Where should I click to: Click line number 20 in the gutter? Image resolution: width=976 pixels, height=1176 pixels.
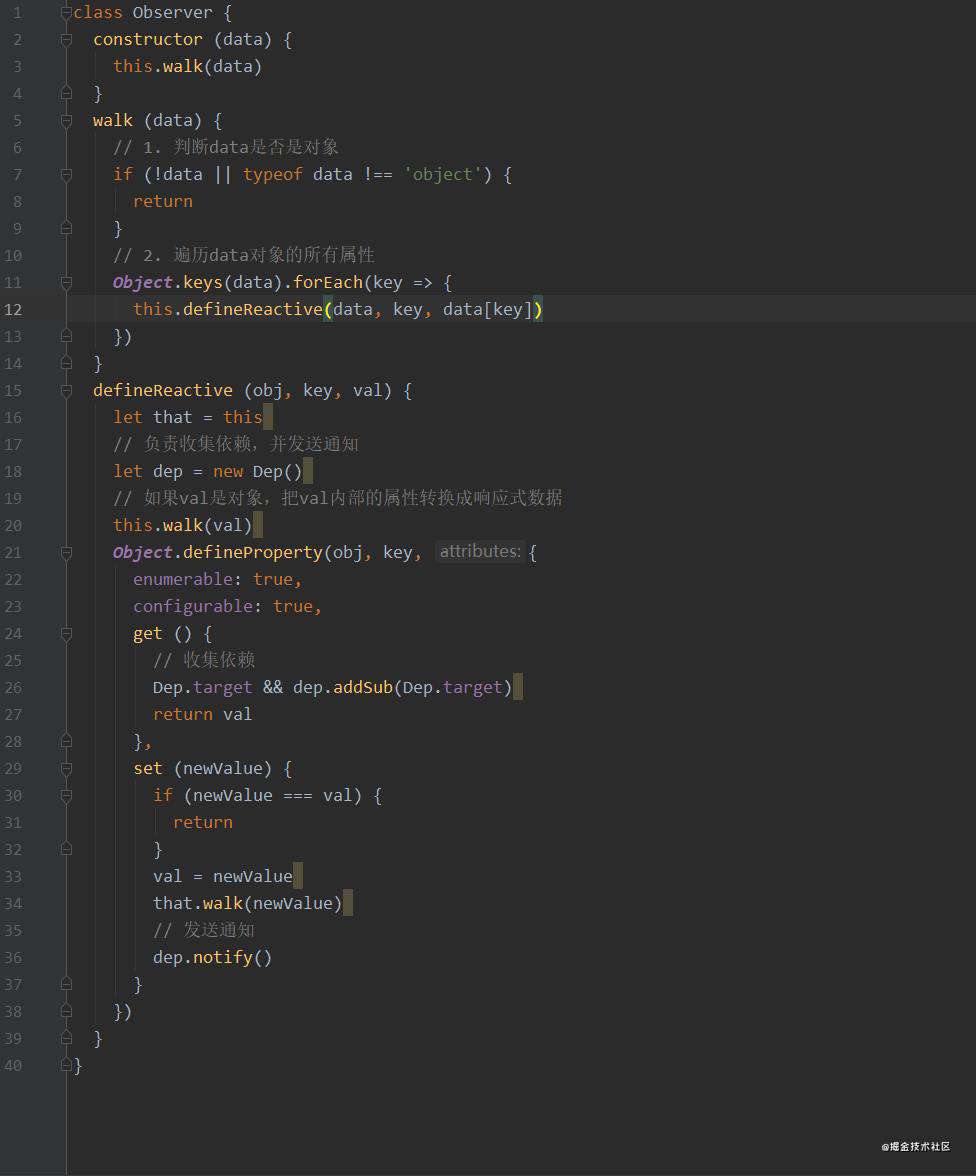(13, 526)
